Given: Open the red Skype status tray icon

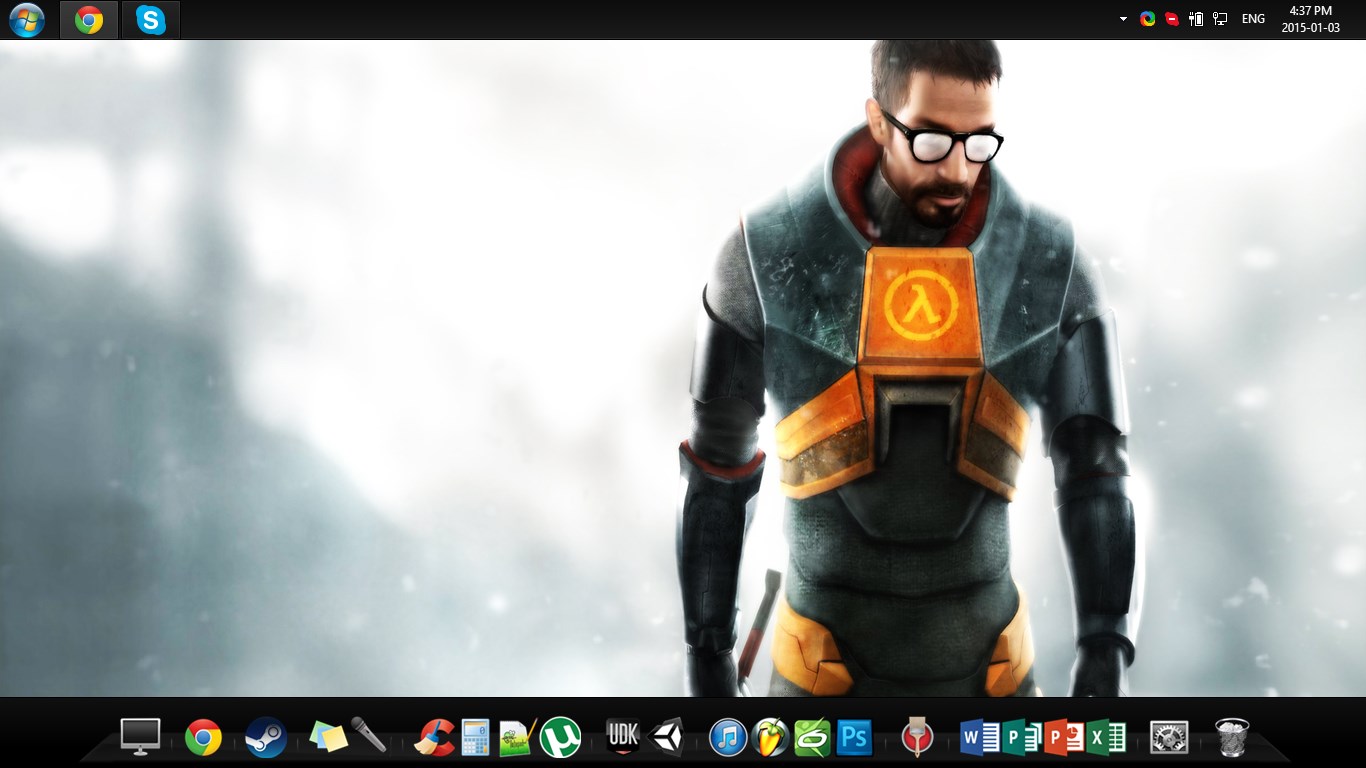Looking at the screenshot, I should coord(1172,19).
